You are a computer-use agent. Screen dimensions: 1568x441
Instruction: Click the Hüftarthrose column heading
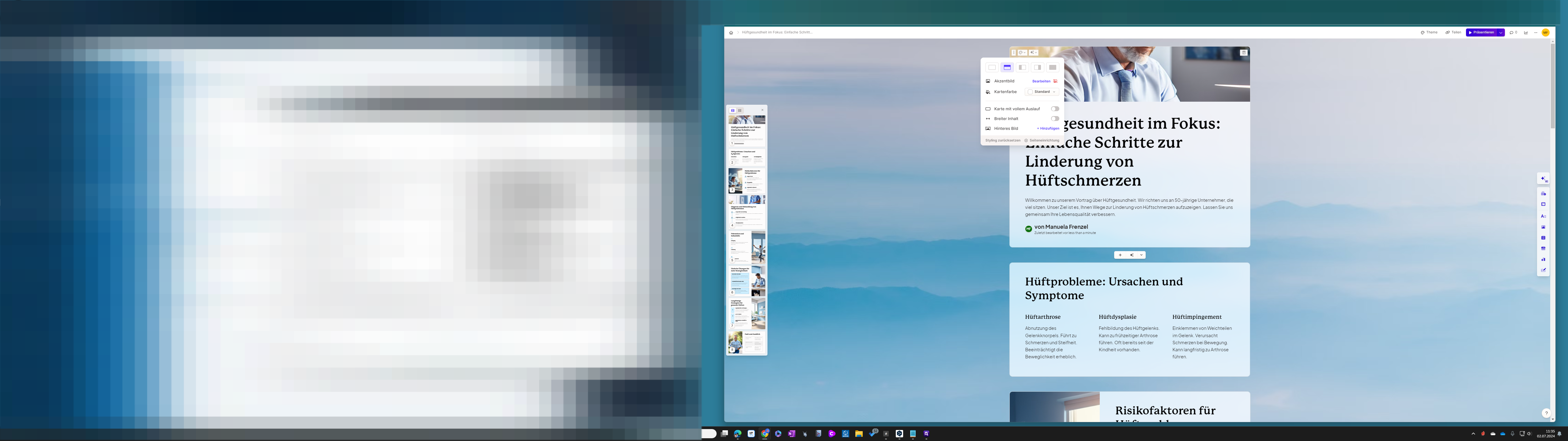[x=1043, y=317]
